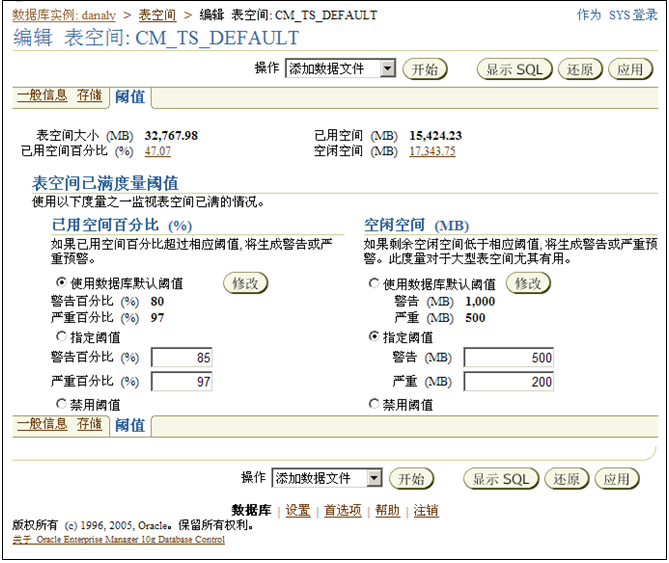Image resolution: width=669 pixels, height=563 pixels.
Task: Switch to the top 一般信息 tab
Action: [42, 95]
